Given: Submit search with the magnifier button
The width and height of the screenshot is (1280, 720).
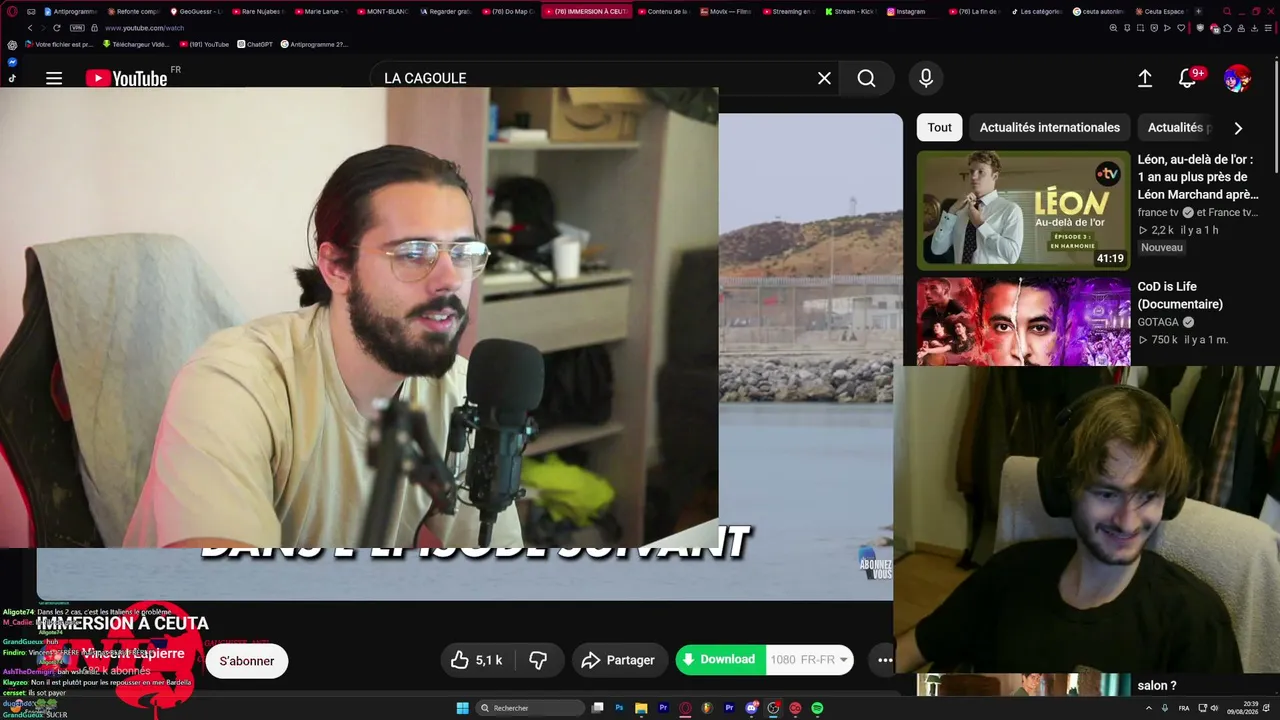Looking at the screenshot, I should click(866, 78).
